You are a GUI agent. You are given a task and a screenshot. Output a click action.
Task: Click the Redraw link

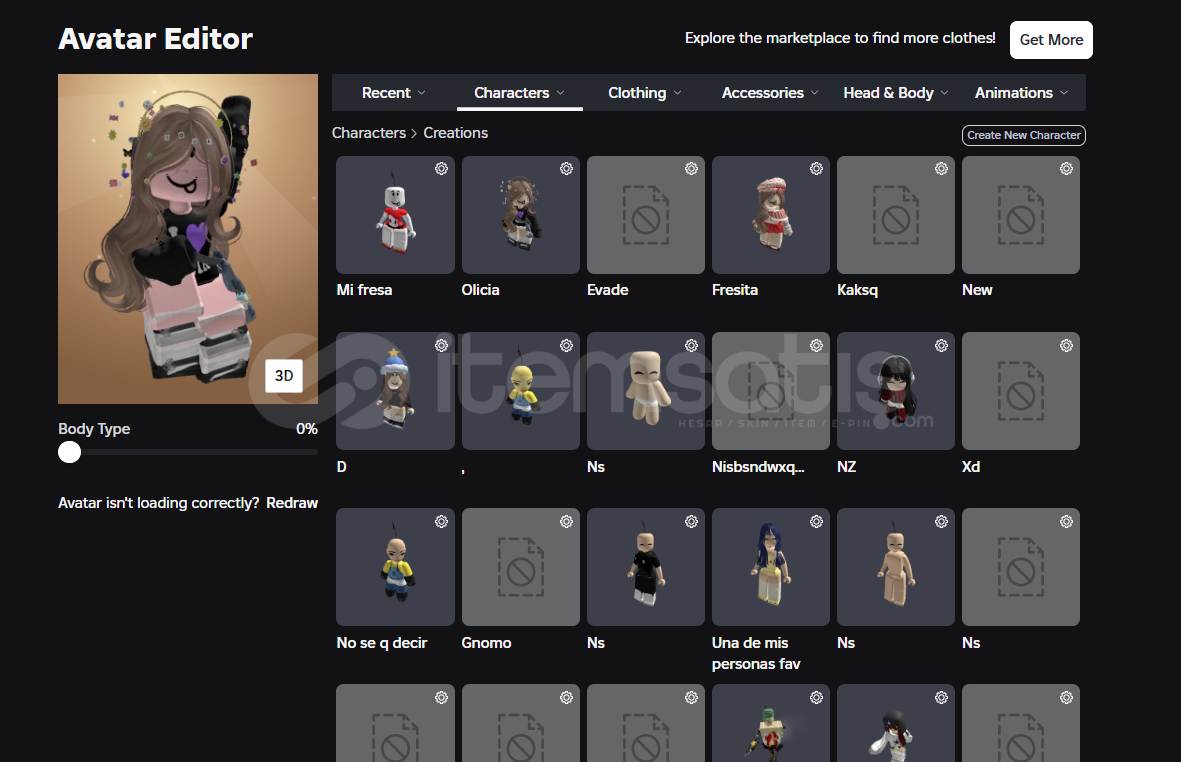pos(291,503)
